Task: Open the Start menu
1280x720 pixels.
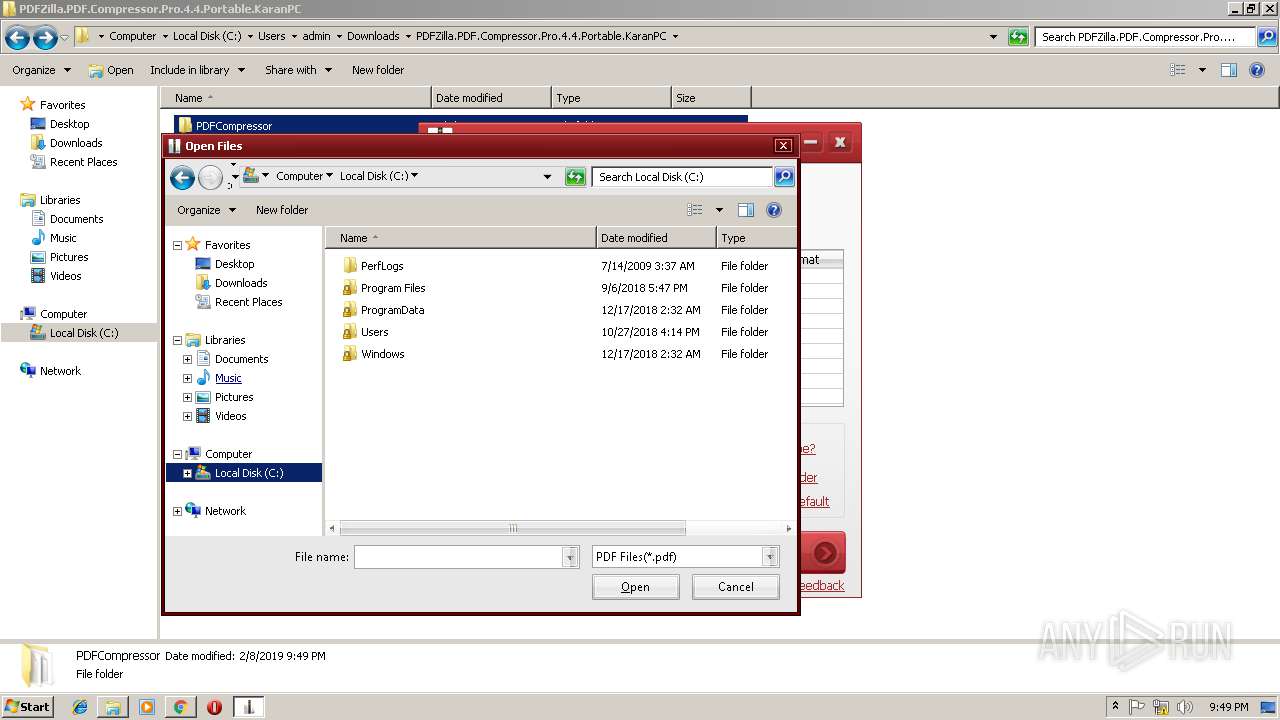Action: pos(27,706)
